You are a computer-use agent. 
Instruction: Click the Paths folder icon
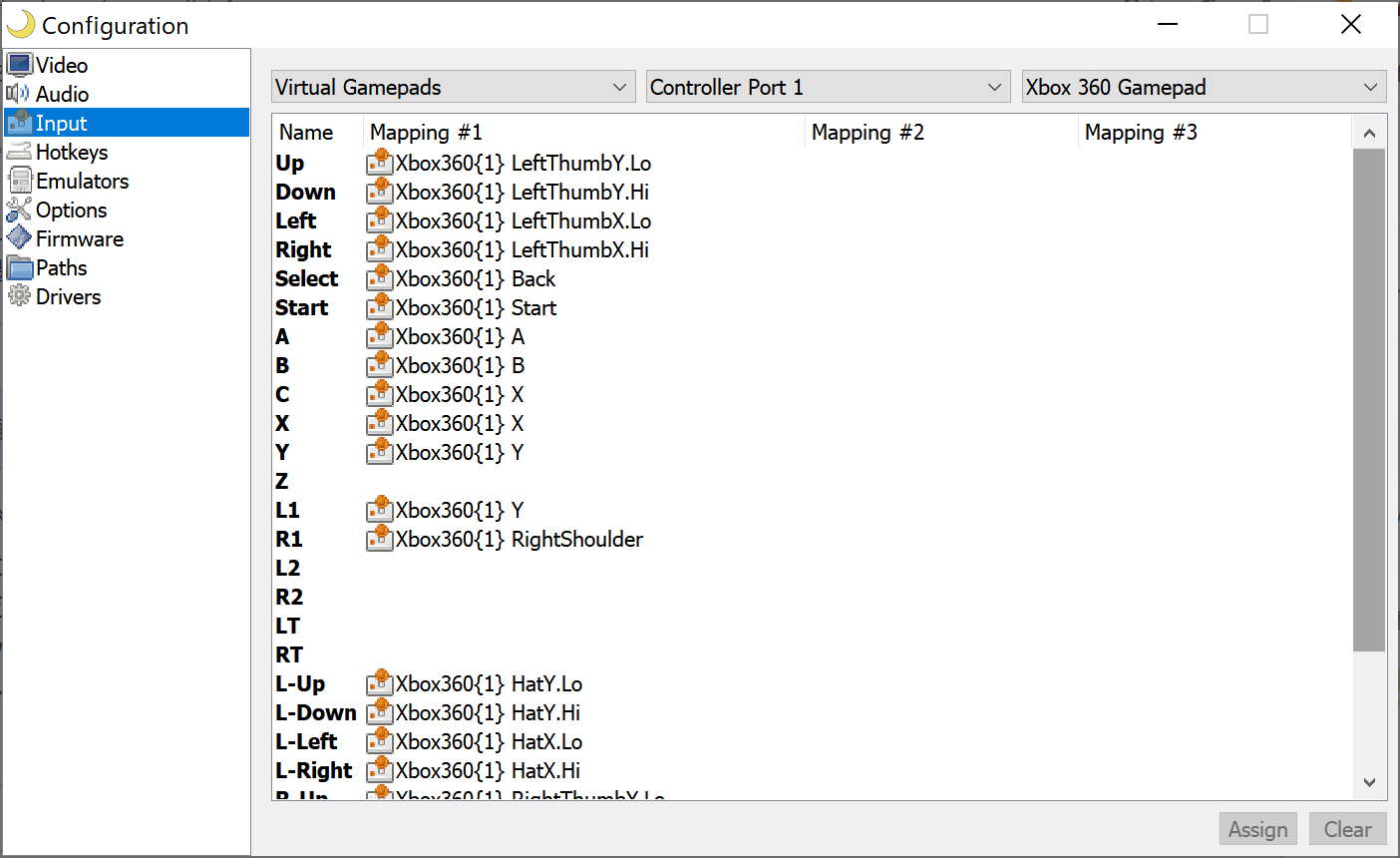20,267
